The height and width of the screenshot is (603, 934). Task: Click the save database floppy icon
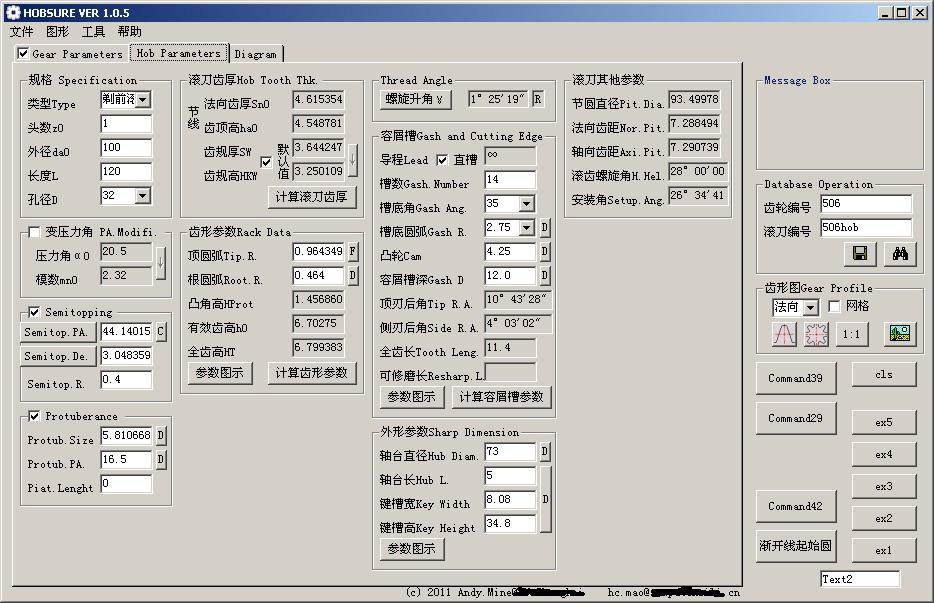[x=860, y=254]
